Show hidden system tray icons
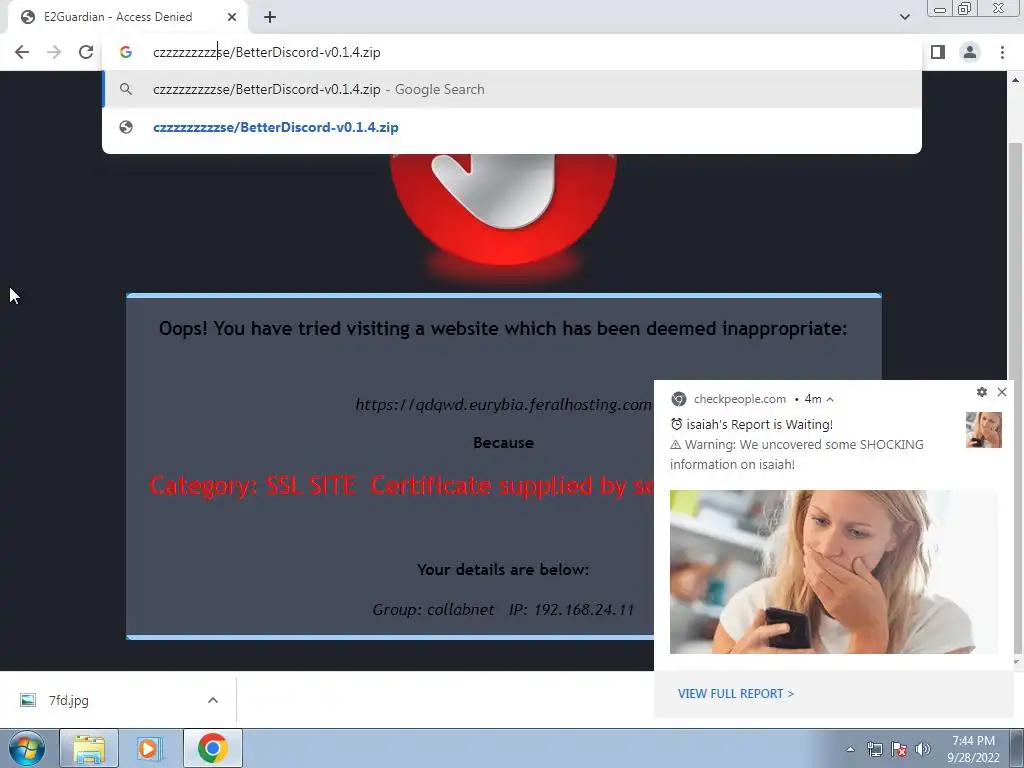 [850, 749]
